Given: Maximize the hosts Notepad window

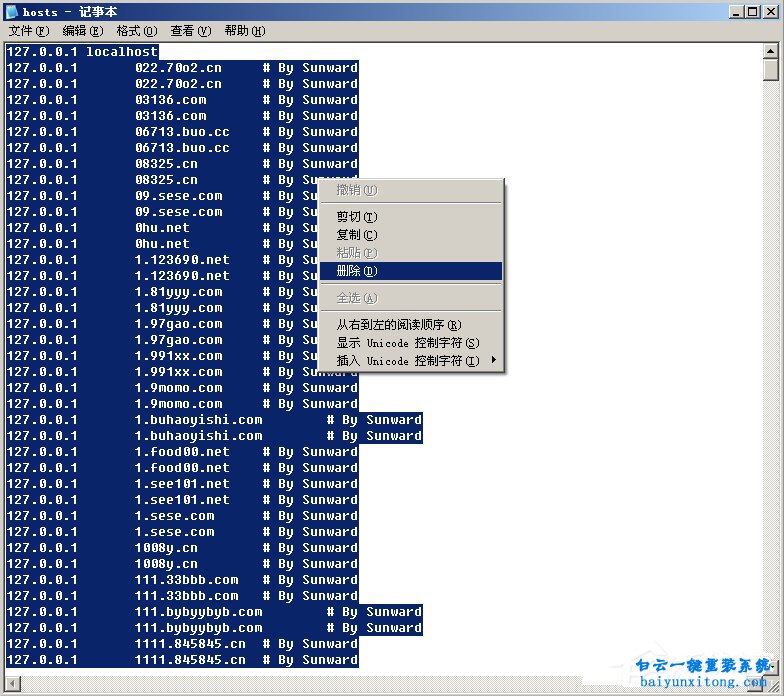Looking at the screenshot, I should tap(752, 12).
